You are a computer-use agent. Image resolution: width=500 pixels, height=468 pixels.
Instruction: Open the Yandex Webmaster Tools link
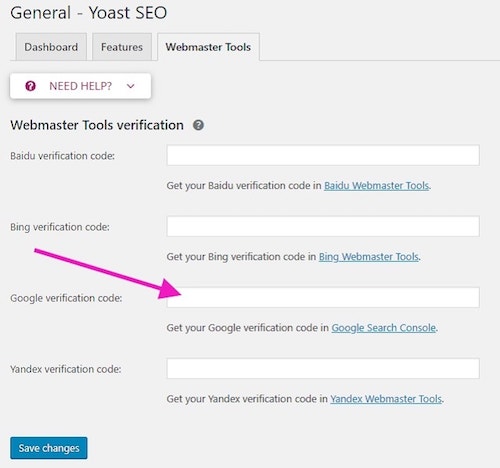386,399
